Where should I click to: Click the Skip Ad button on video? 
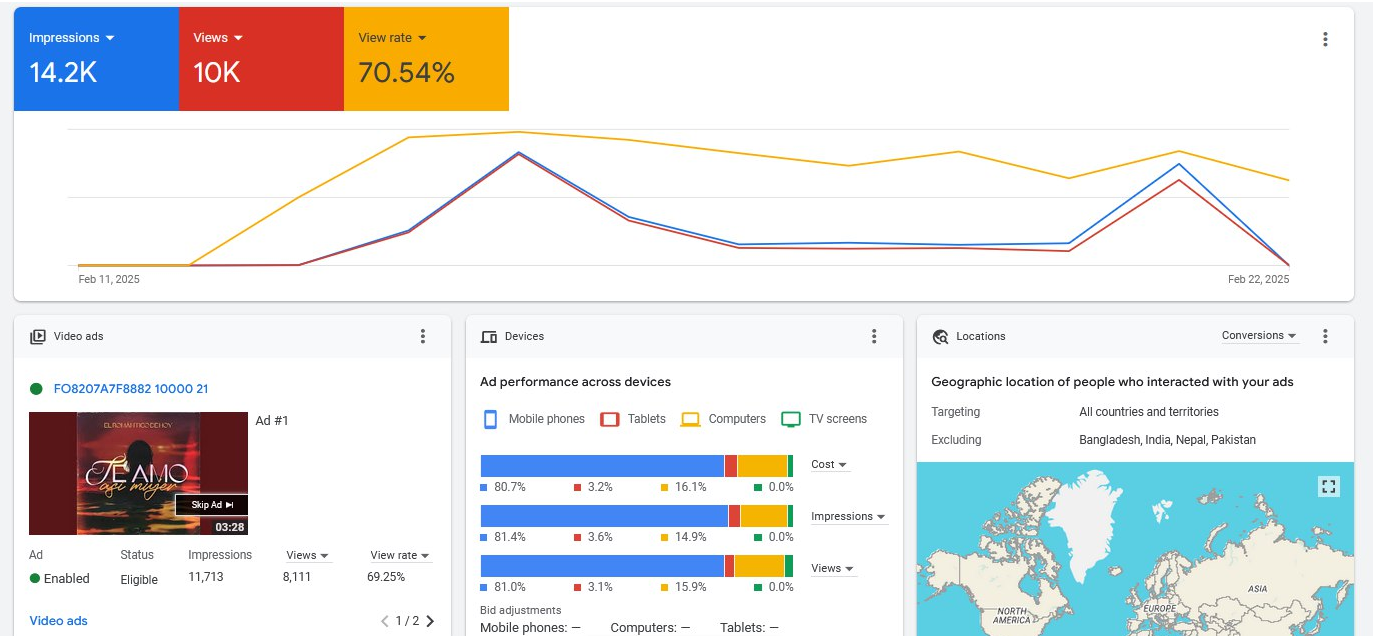[x=211, y=505]
